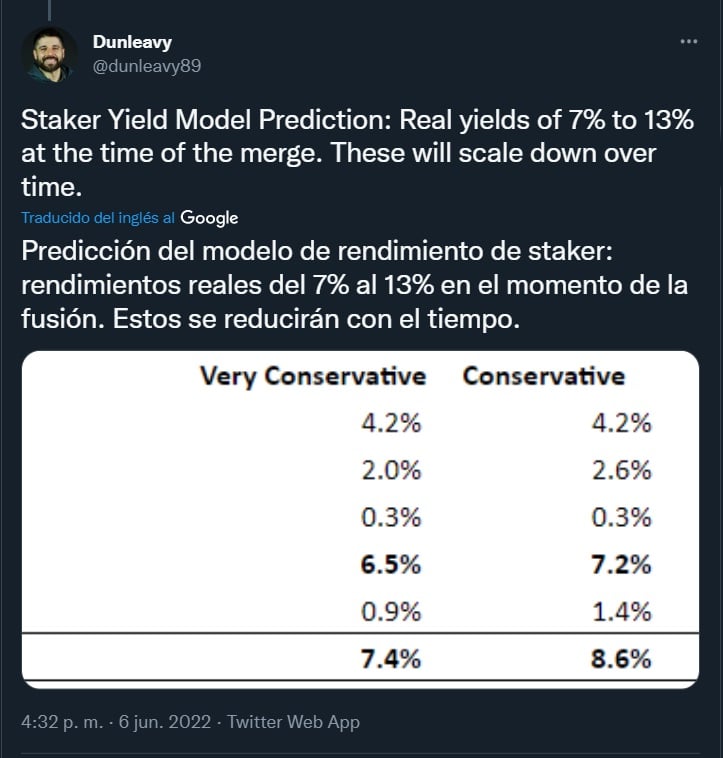Viewport: 723px width, 758px height.
Task: Click the Spanish translated tweet text
Action: [x=354, y=285]
